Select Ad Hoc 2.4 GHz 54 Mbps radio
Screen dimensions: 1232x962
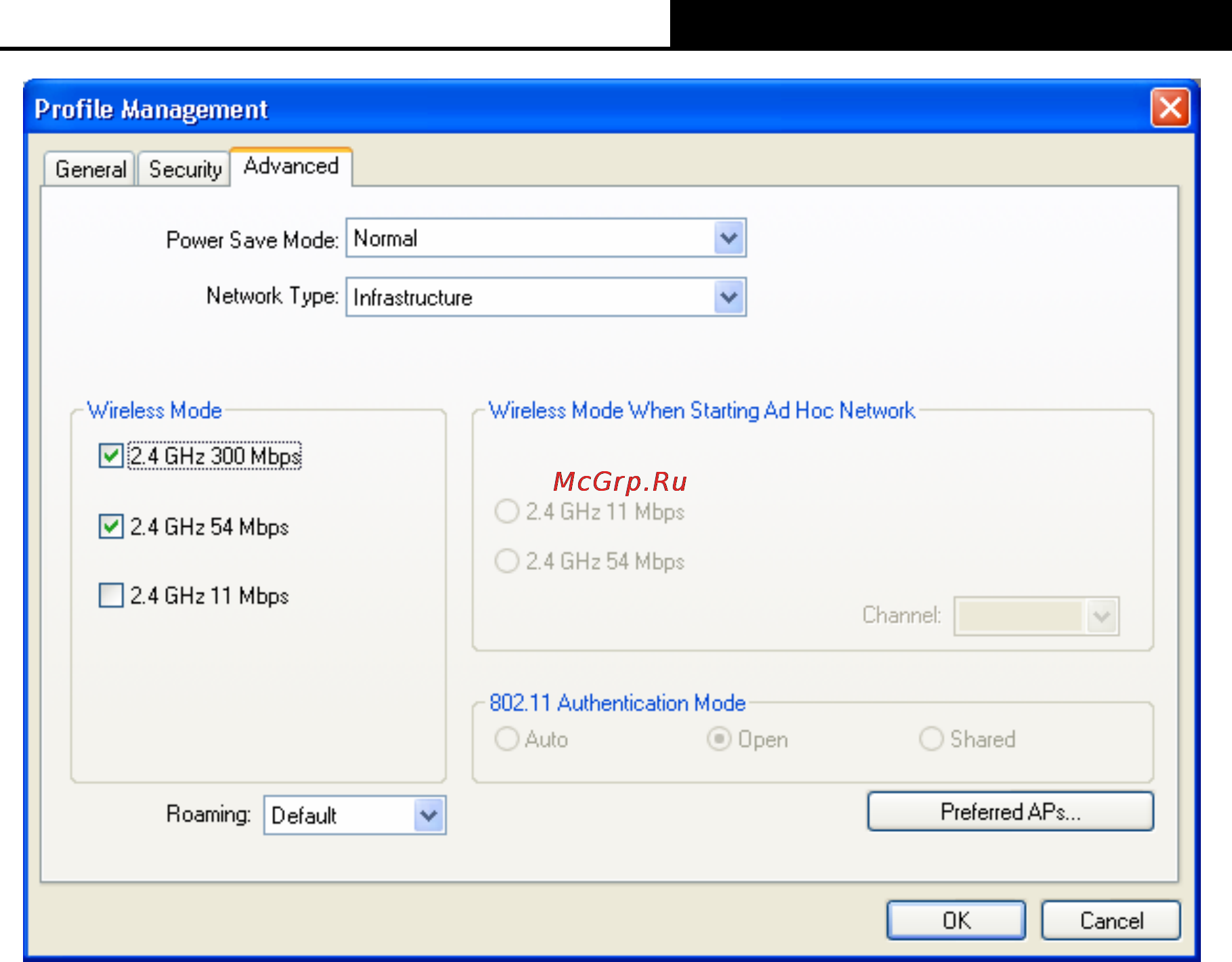506,561
